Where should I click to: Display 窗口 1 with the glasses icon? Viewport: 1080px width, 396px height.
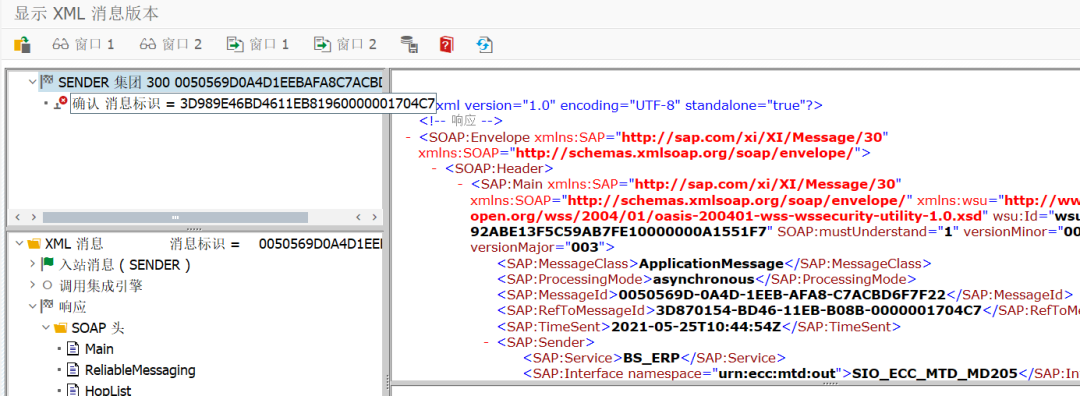[83, 45]
